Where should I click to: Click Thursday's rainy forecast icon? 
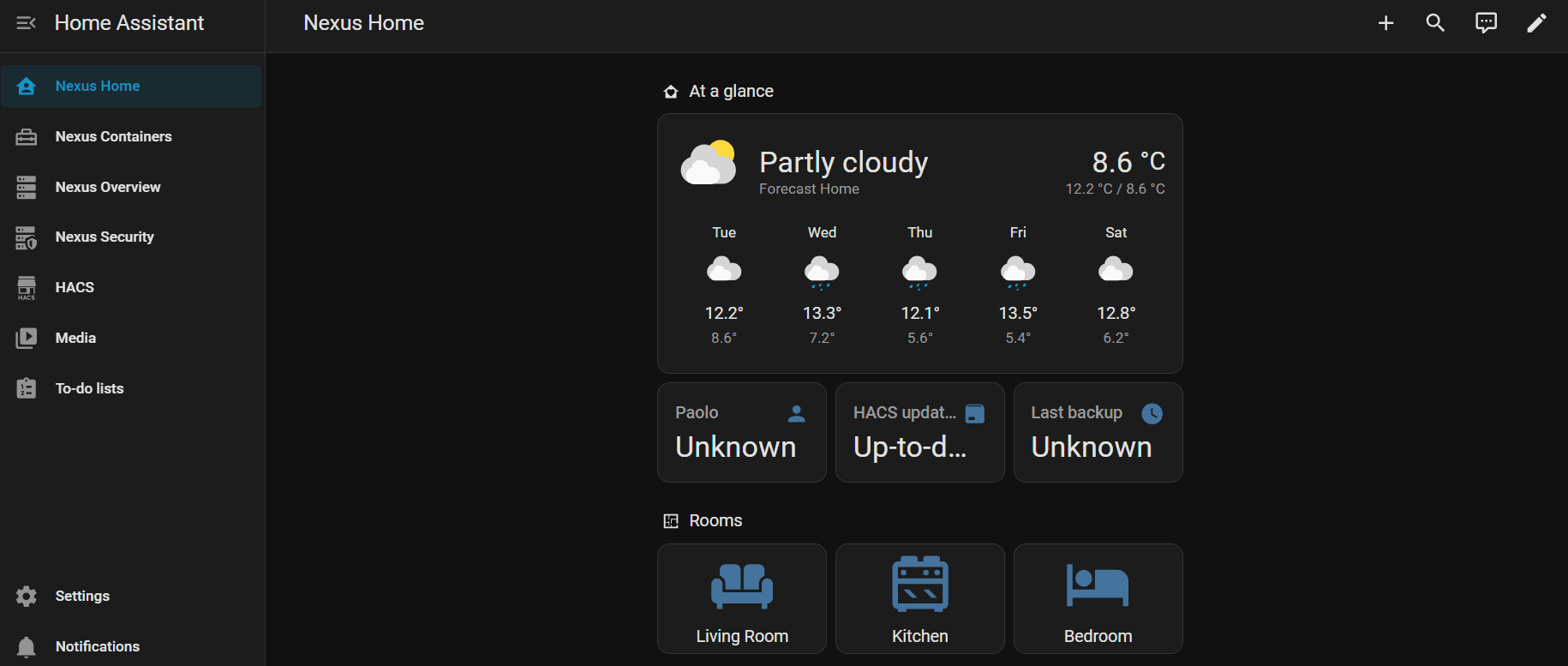[x=920, y=273]
